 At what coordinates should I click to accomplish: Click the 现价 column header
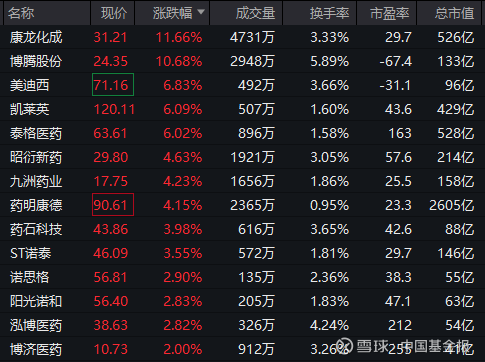(x=113, y=13)
